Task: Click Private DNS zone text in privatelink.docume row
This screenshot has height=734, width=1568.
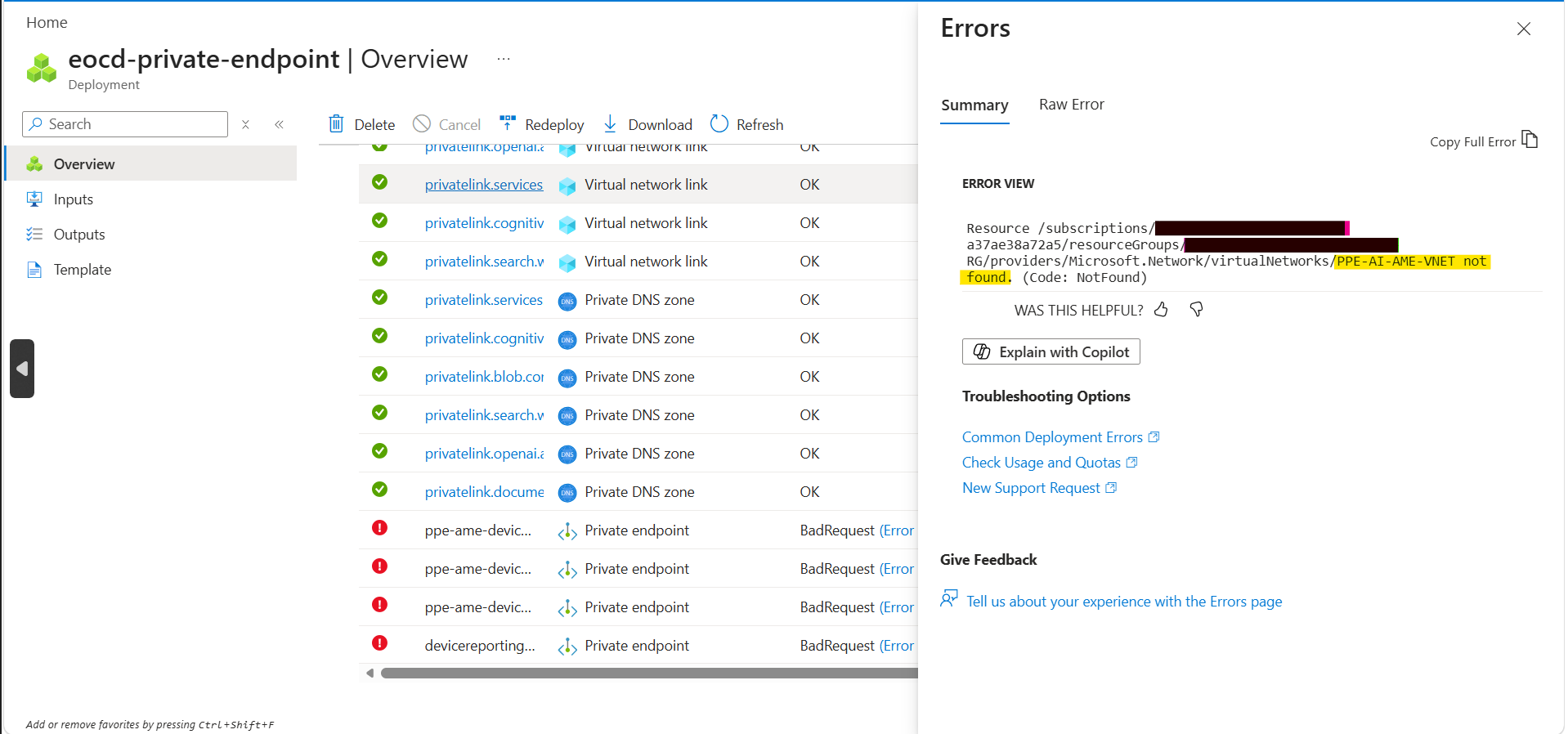Action: [x=639, y=492]
